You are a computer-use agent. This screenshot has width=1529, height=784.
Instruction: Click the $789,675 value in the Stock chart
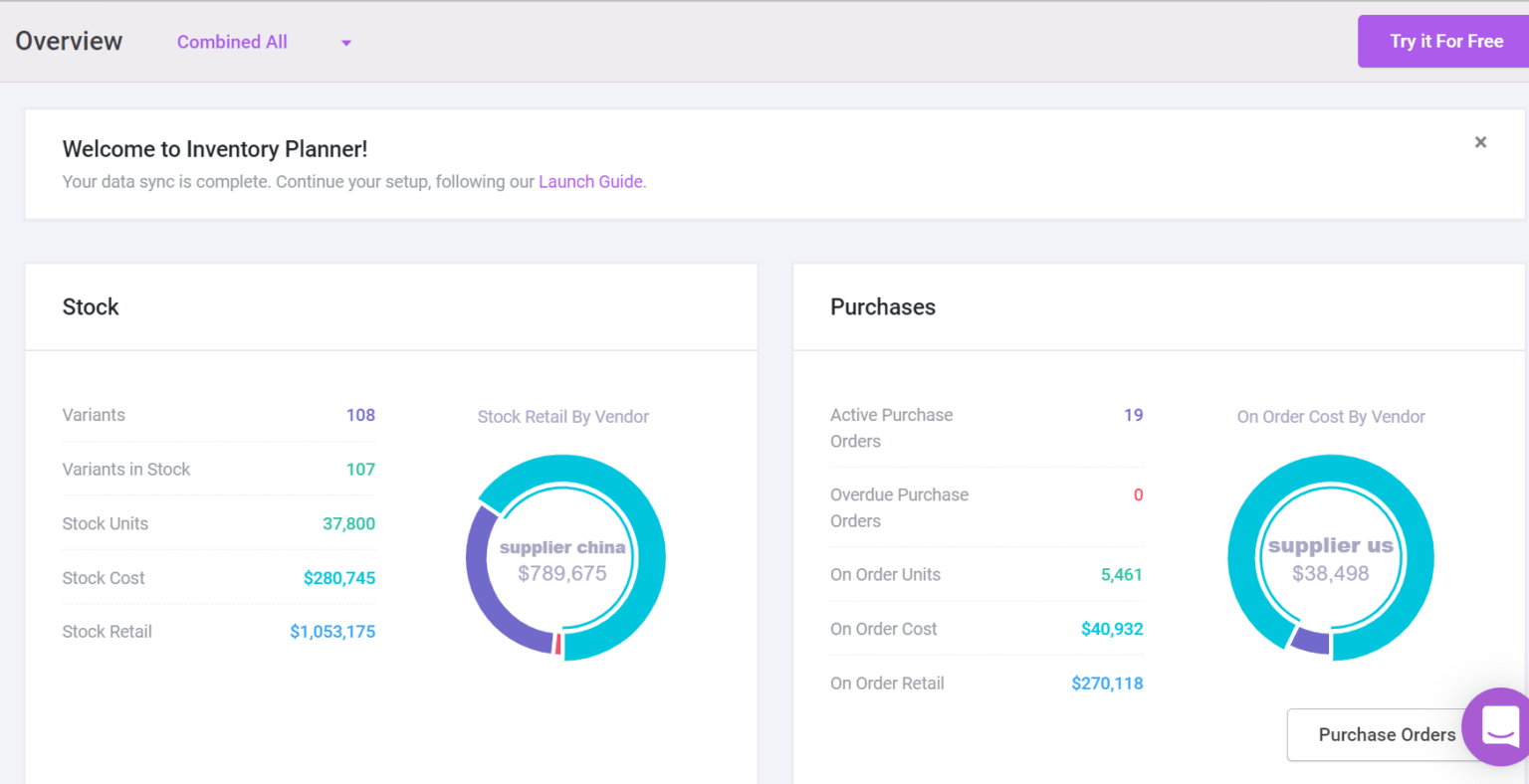tap(562, 573)
